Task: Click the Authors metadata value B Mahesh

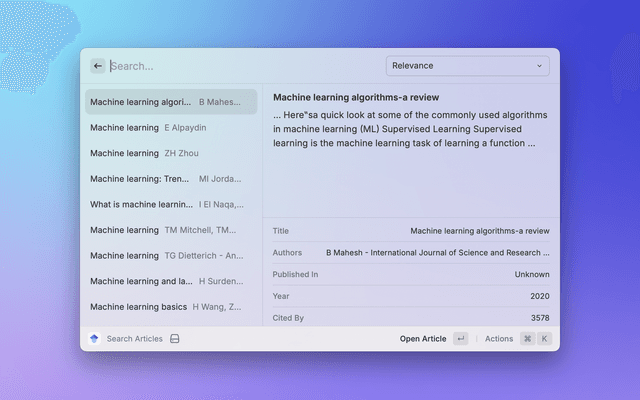Action: click(438, 253)
